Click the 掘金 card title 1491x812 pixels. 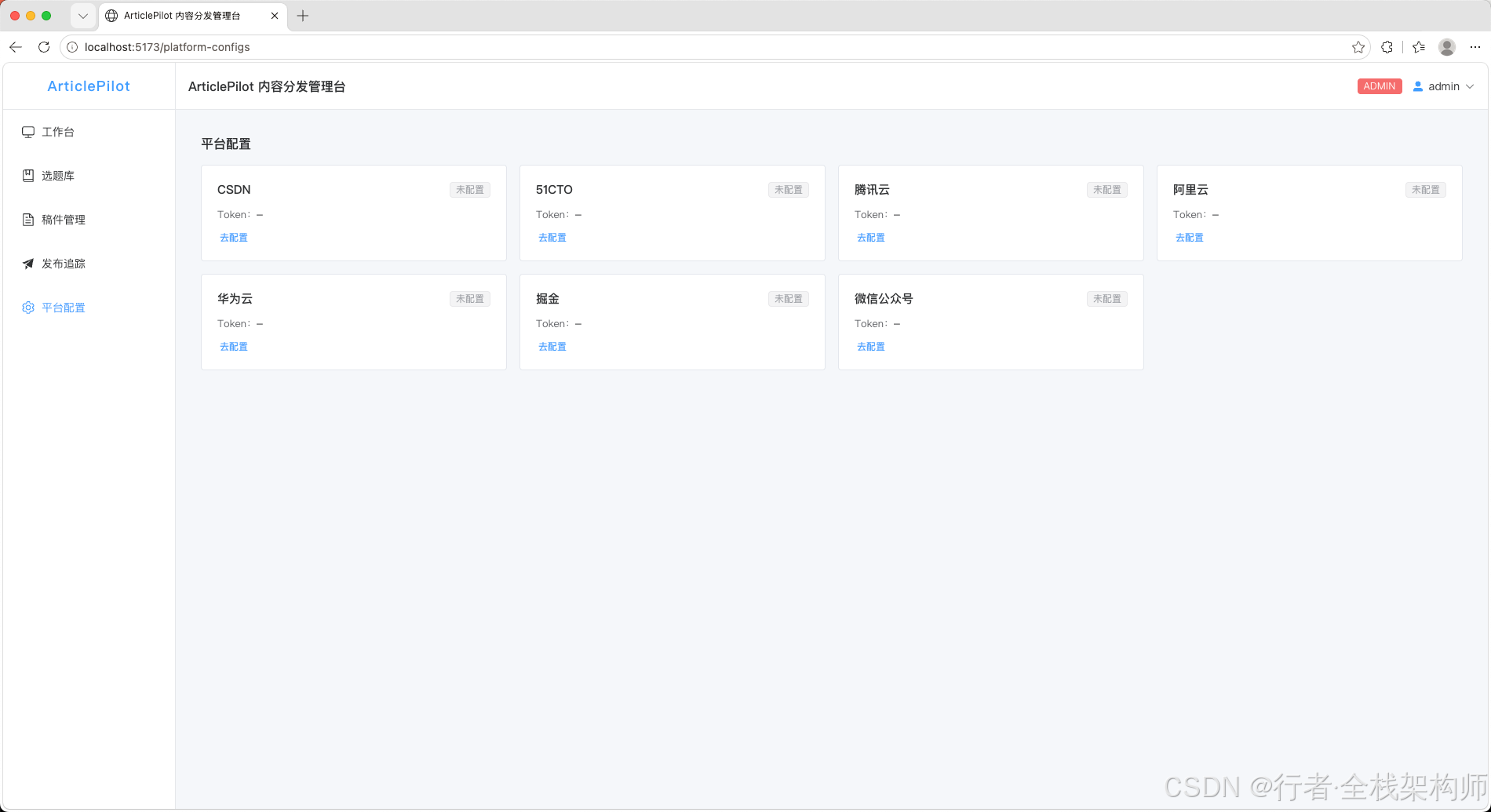[x=548, y=299]
